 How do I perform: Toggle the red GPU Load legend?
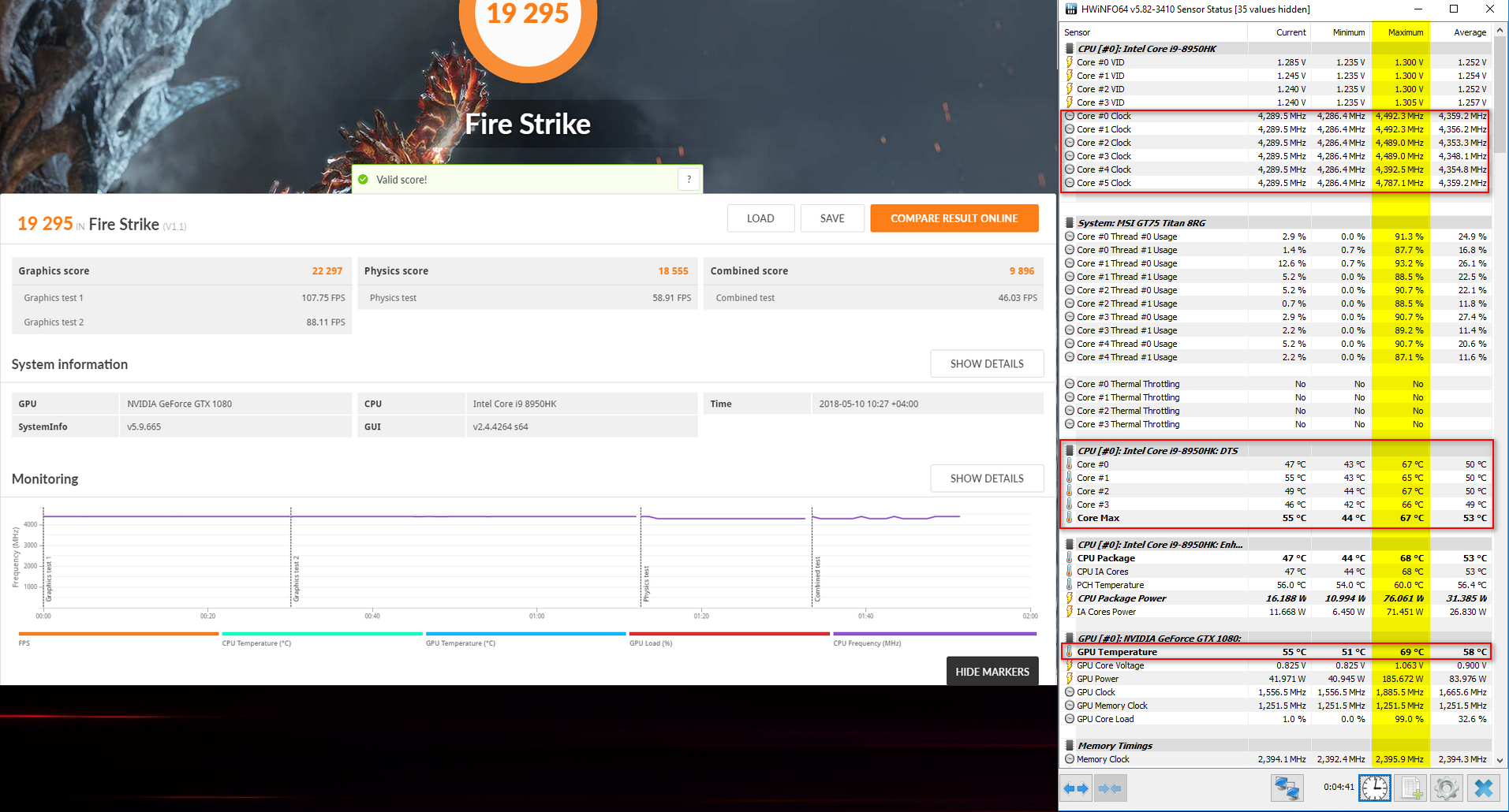point(730,639)
